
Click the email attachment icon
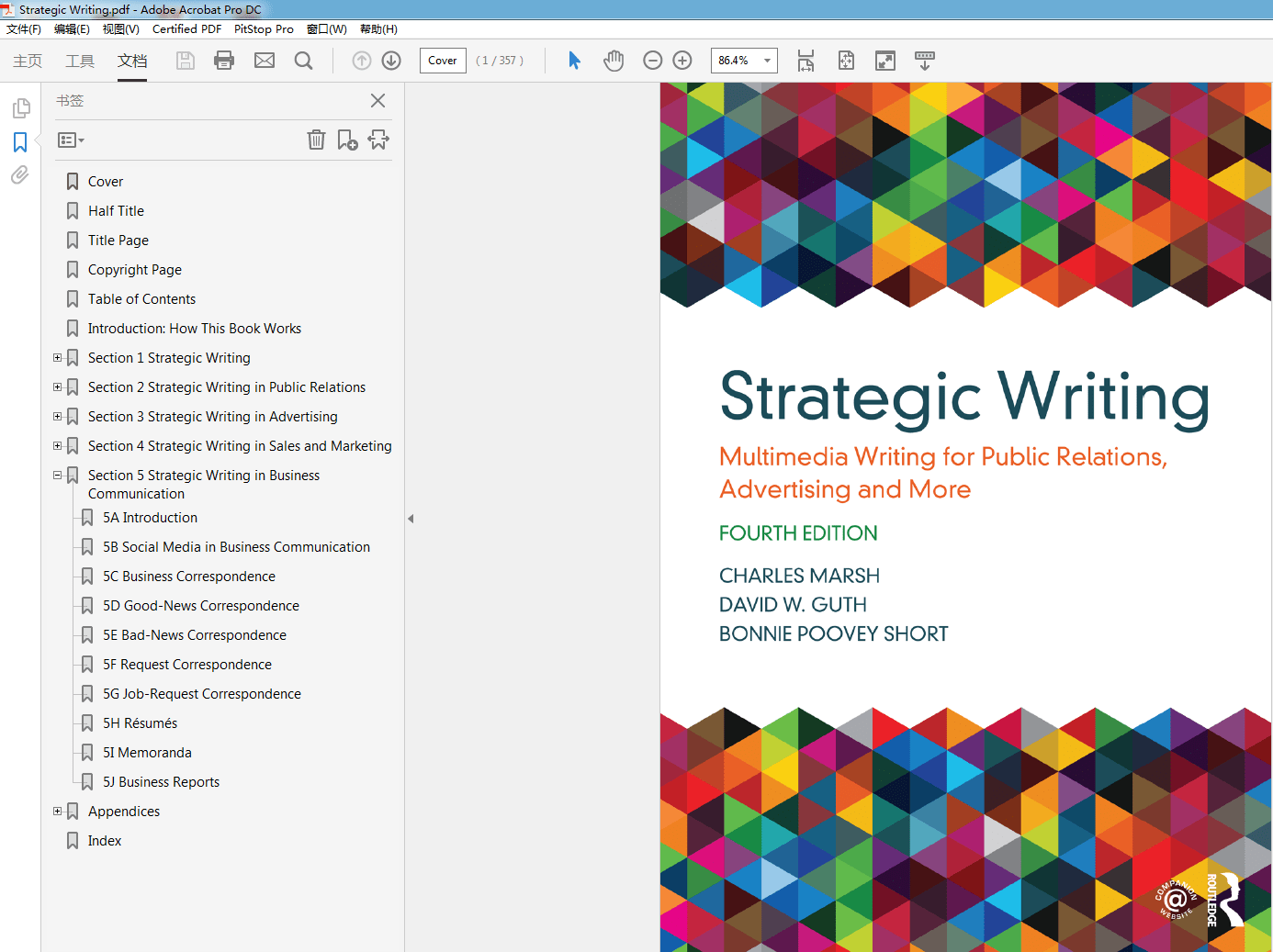pos(265,60)
